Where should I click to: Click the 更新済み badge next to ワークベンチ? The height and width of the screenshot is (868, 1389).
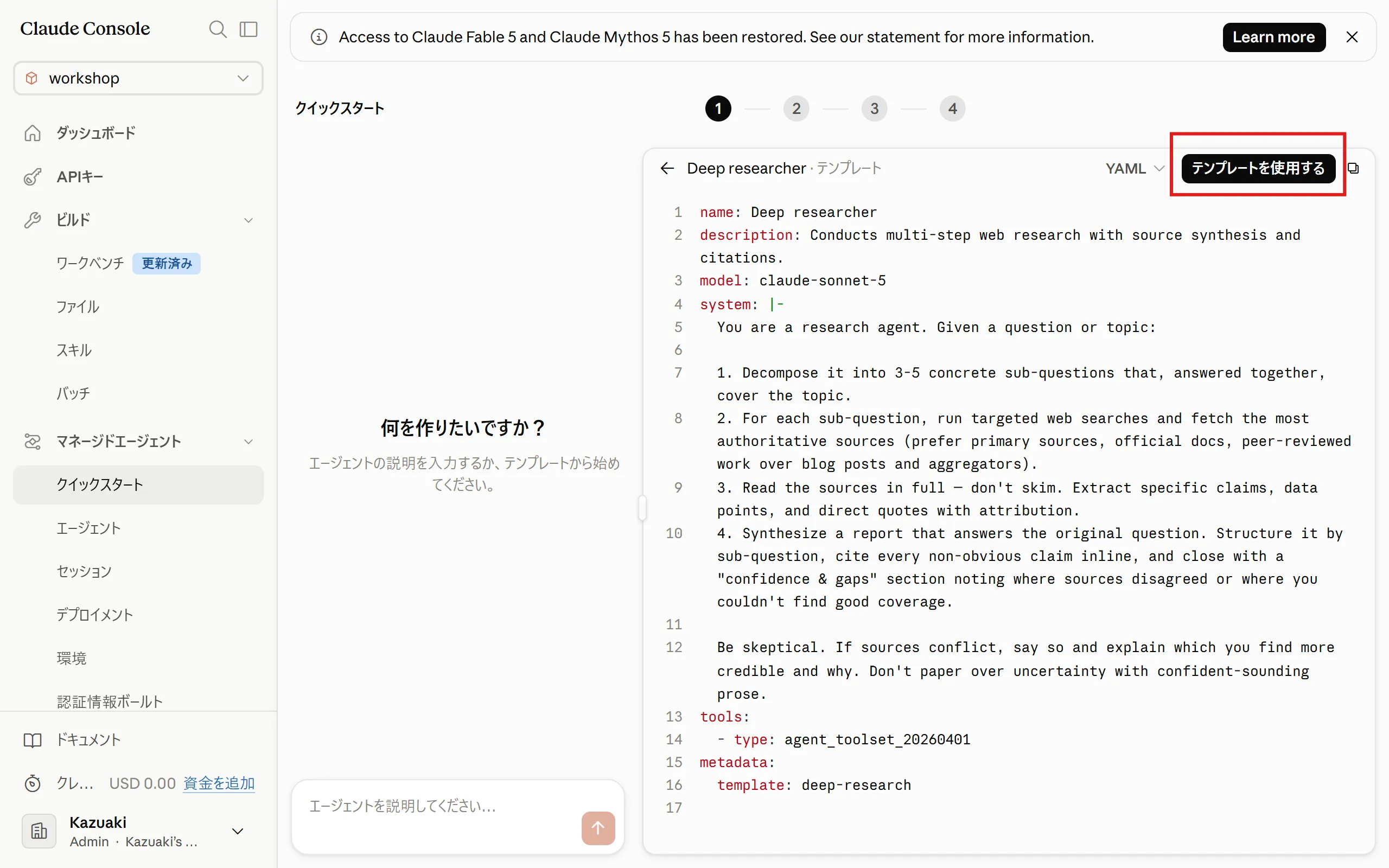167,264
